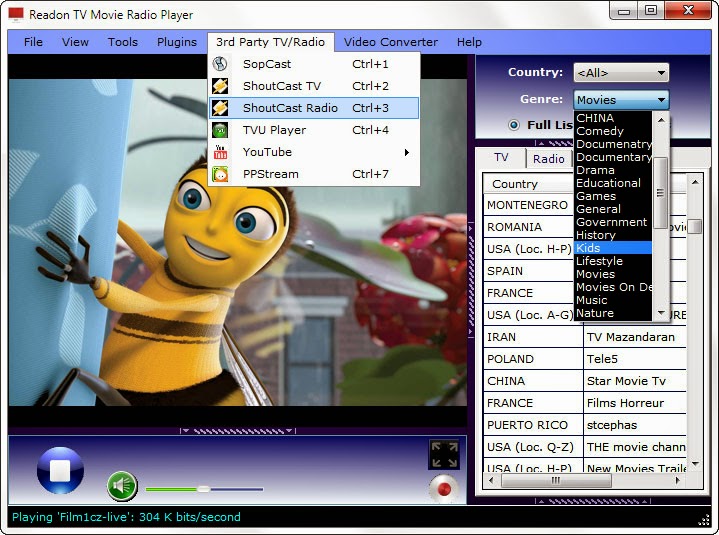Screen dimensions: 719x535
Task: Open the Help menu
Action: tap(469, 42)
